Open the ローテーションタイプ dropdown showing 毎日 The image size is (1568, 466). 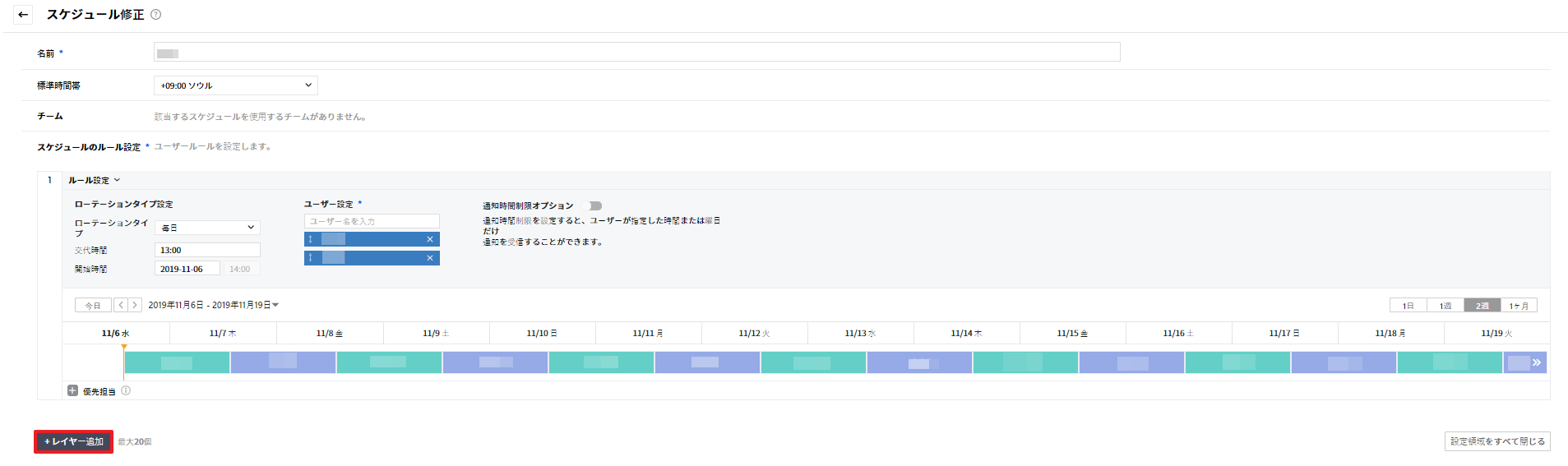pos(207,228)
